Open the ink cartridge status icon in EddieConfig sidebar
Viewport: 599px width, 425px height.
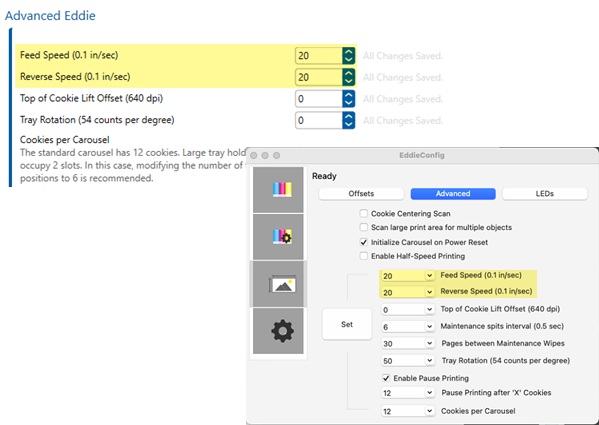pos(278,190)
